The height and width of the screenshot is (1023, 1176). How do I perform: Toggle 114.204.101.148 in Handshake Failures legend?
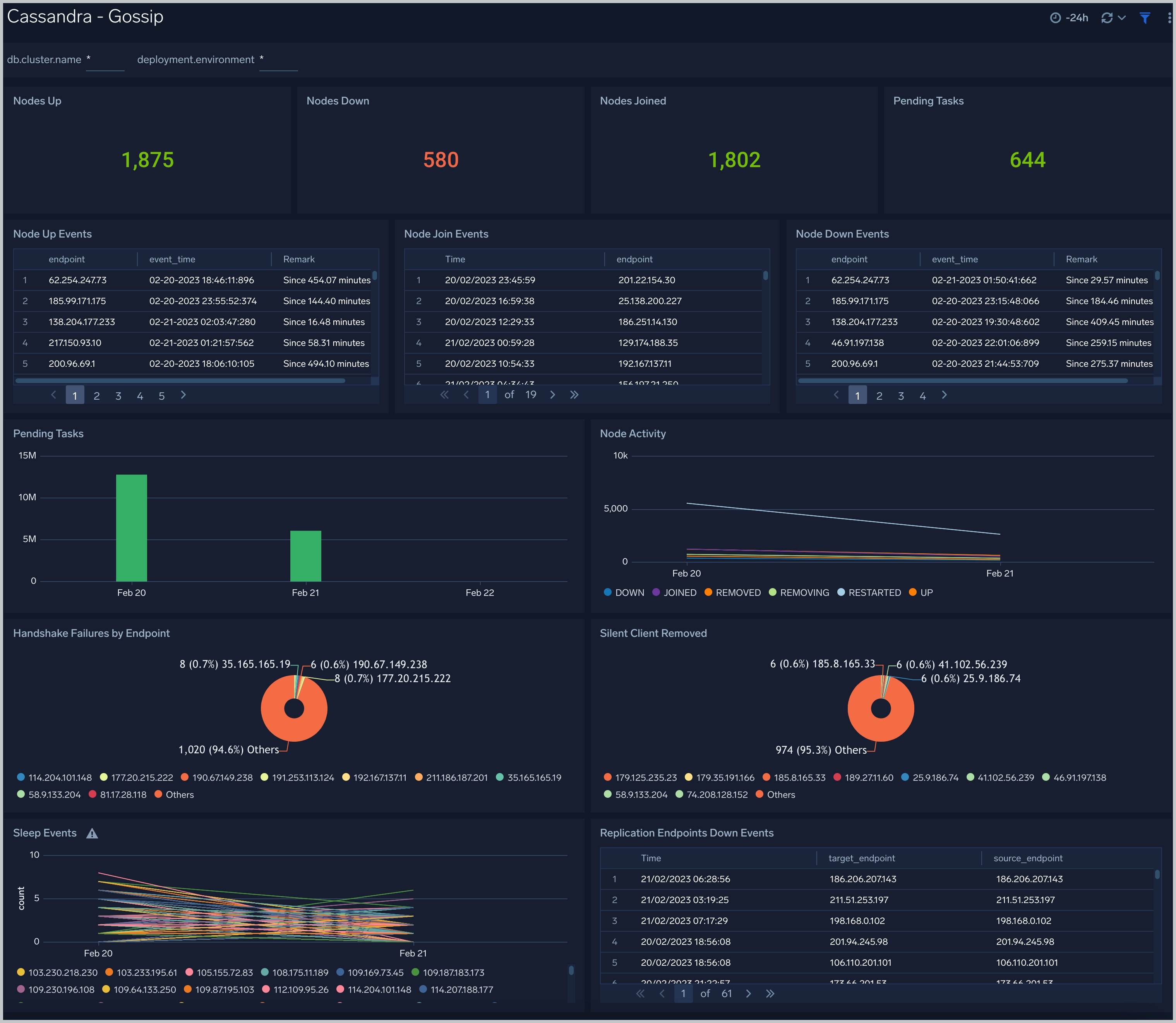(x=54, y=778)
